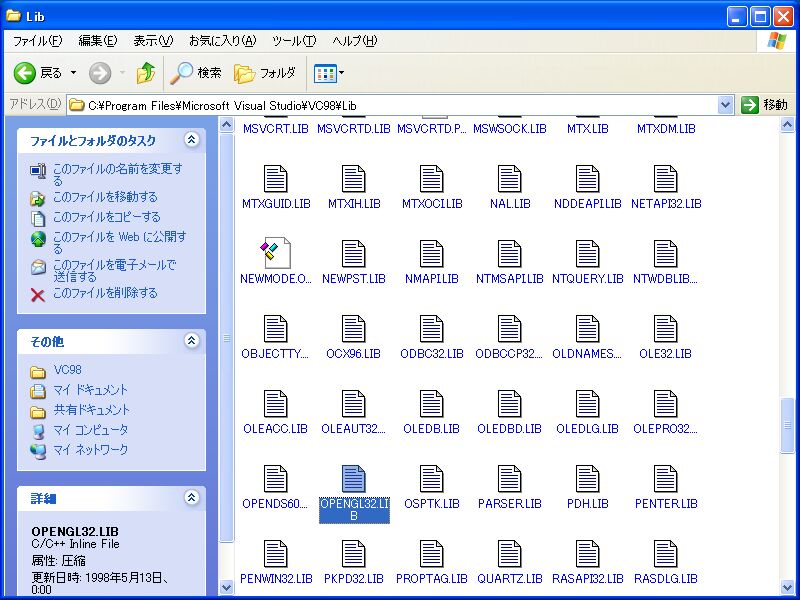Select the NTQUERY.LIB file icon

pyautogui.click(x=587, y=254)
